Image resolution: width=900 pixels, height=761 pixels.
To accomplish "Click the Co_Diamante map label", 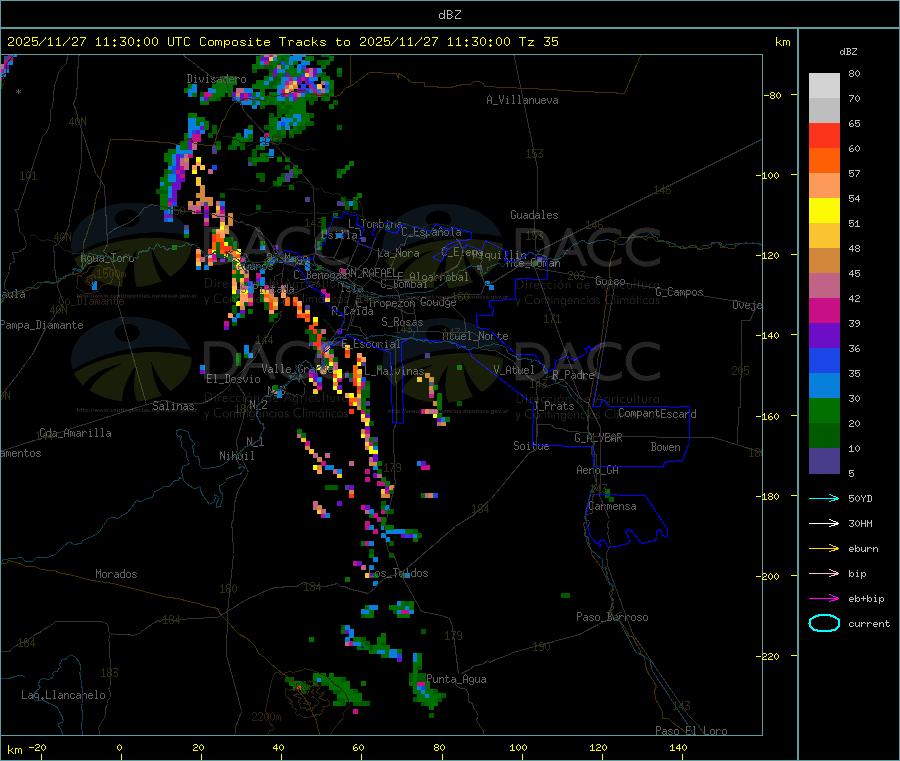I will point(91,302).
